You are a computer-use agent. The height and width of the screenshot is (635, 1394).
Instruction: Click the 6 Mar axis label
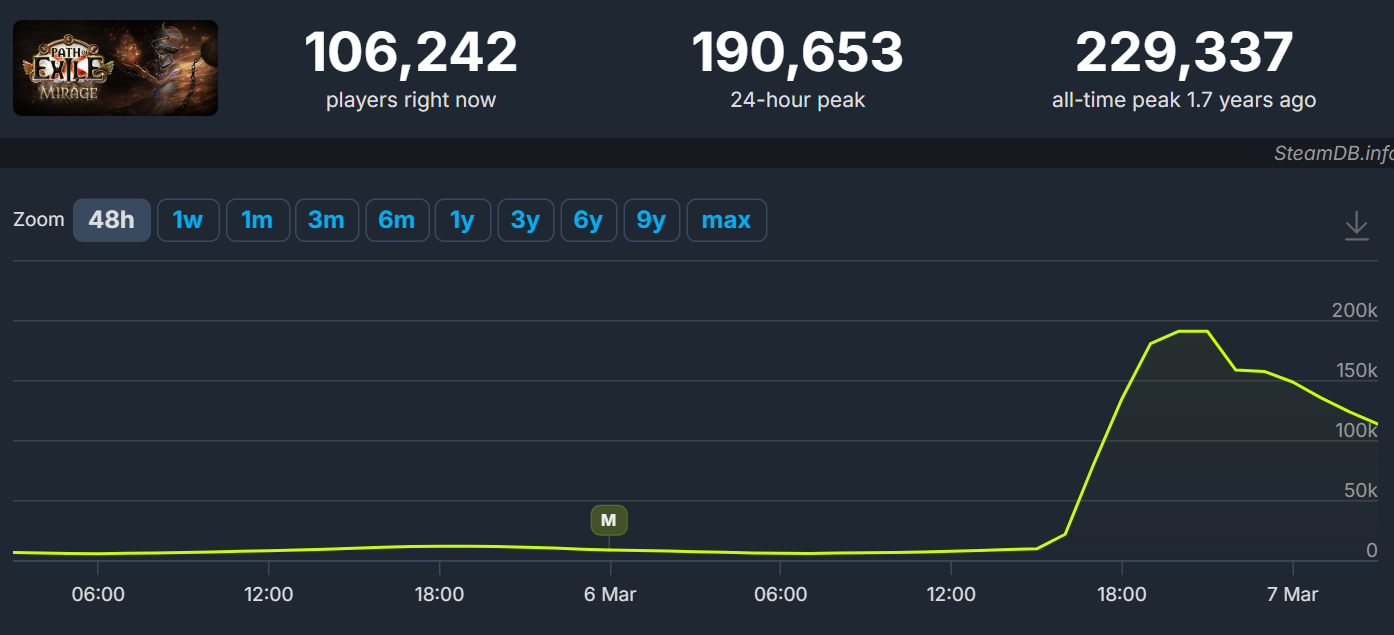[610, 594]
